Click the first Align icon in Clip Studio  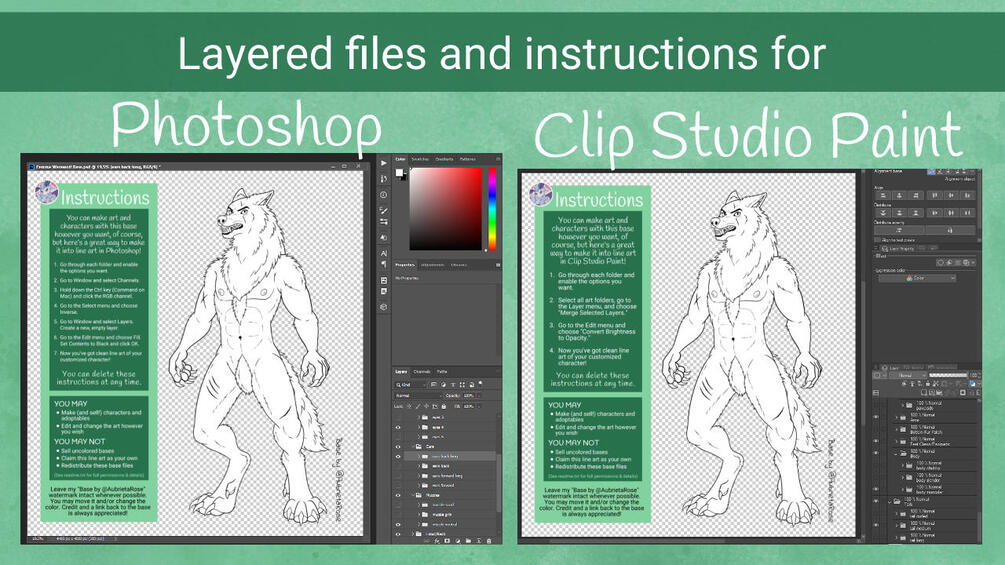point(883,195)
